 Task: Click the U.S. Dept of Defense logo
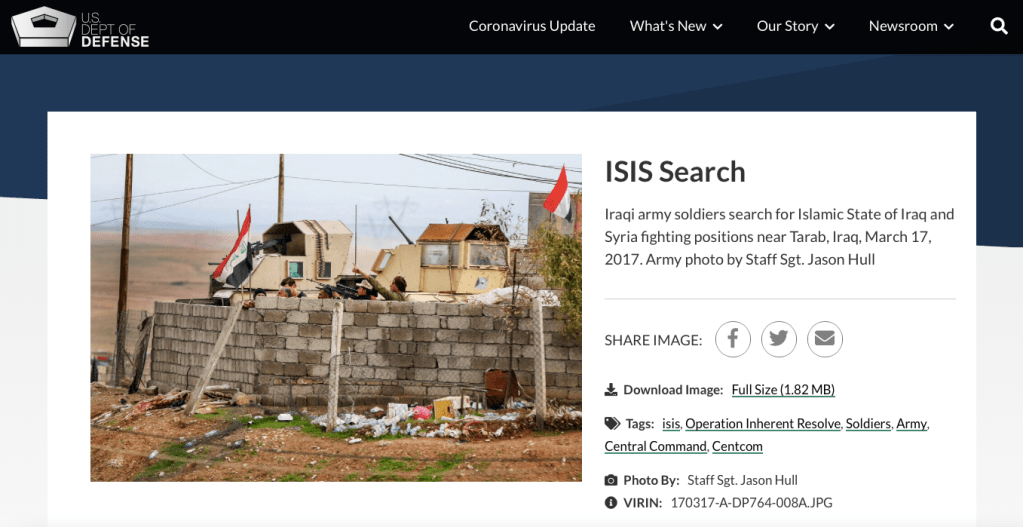click(x=80, y=27)
